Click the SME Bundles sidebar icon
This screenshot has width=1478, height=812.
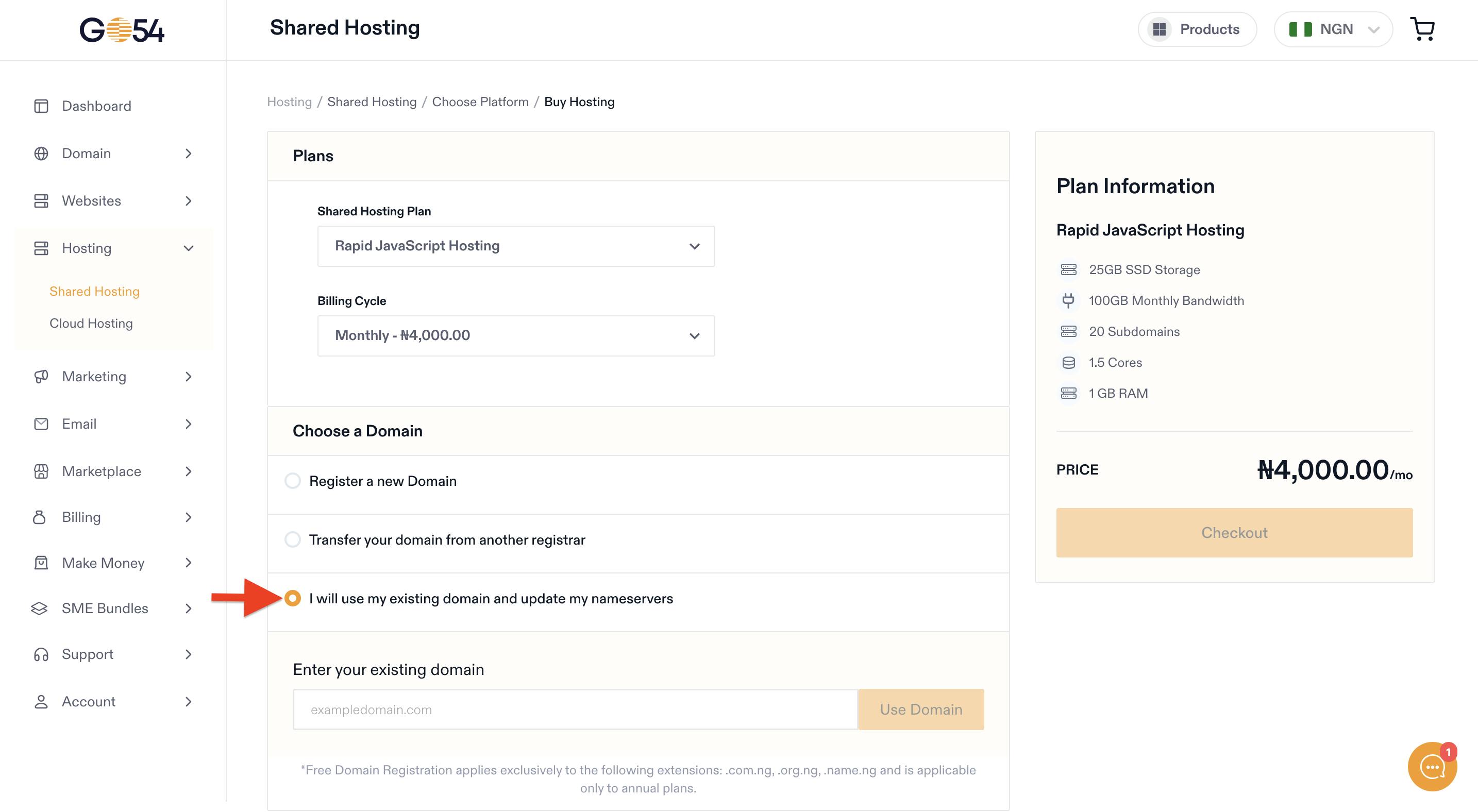point(39,608)
